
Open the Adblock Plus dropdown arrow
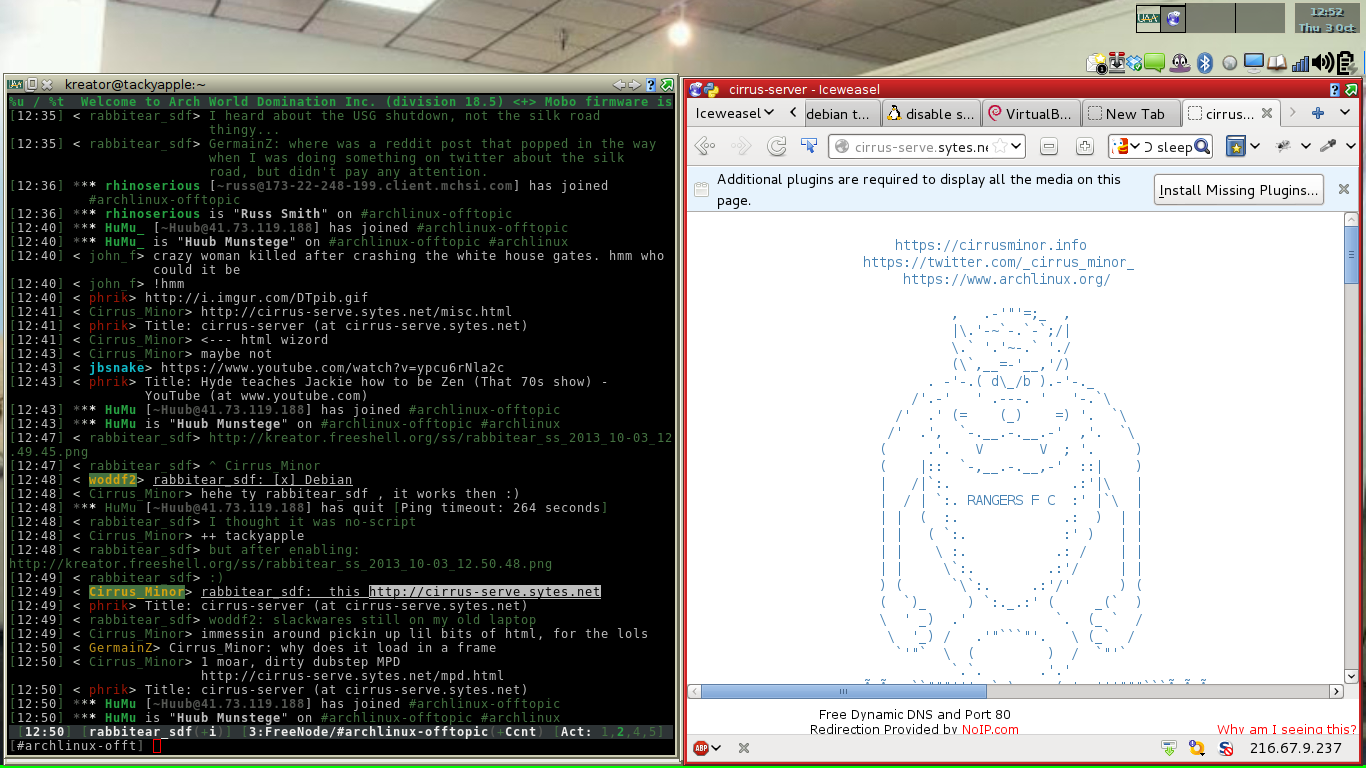click(x=717, y=747)
